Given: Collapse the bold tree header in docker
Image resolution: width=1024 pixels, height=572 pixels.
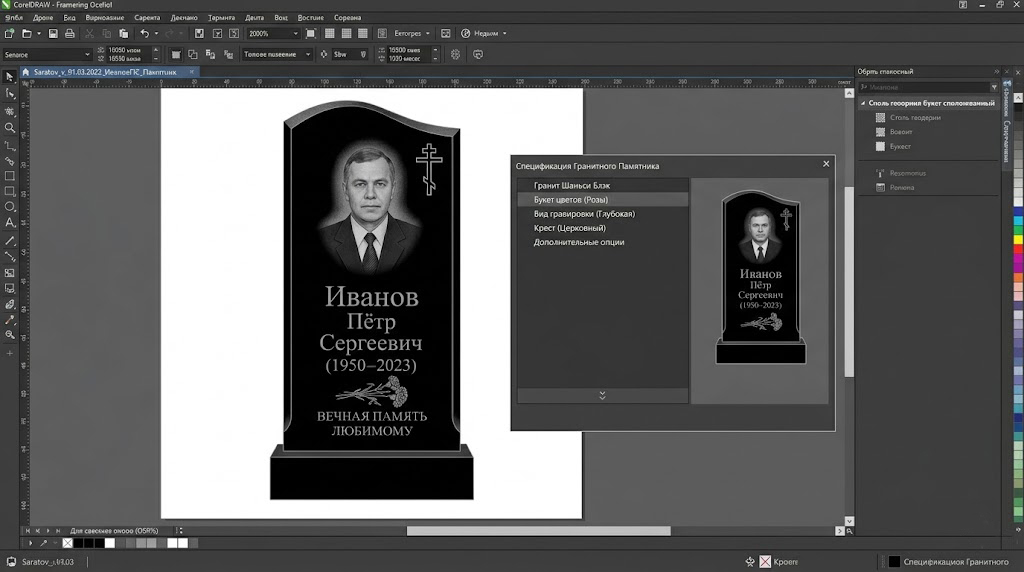Looking at the screenshot, I should pyautogui.click(x=863, y=103).
